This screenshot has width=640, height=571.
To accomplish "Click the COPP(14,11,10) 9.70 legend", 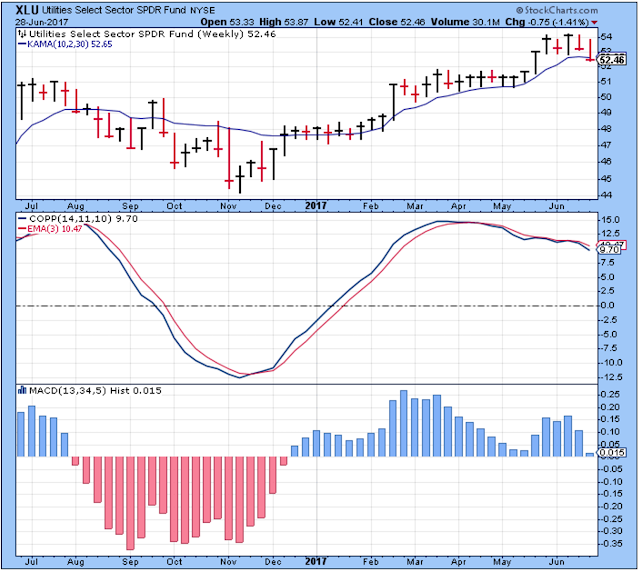I will (78, 219).
